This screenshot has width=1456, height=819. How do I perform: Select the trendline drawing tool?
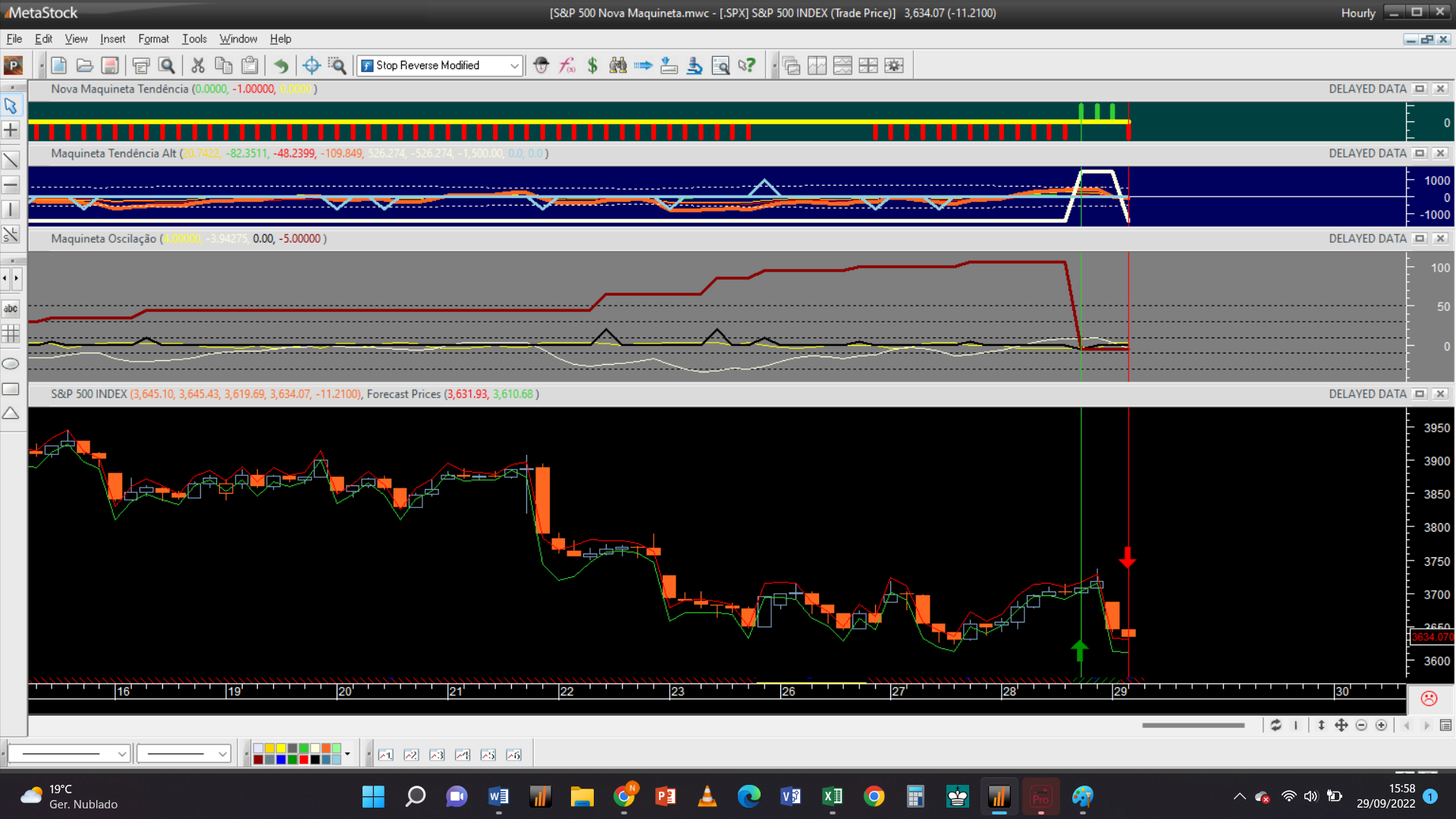11,160
